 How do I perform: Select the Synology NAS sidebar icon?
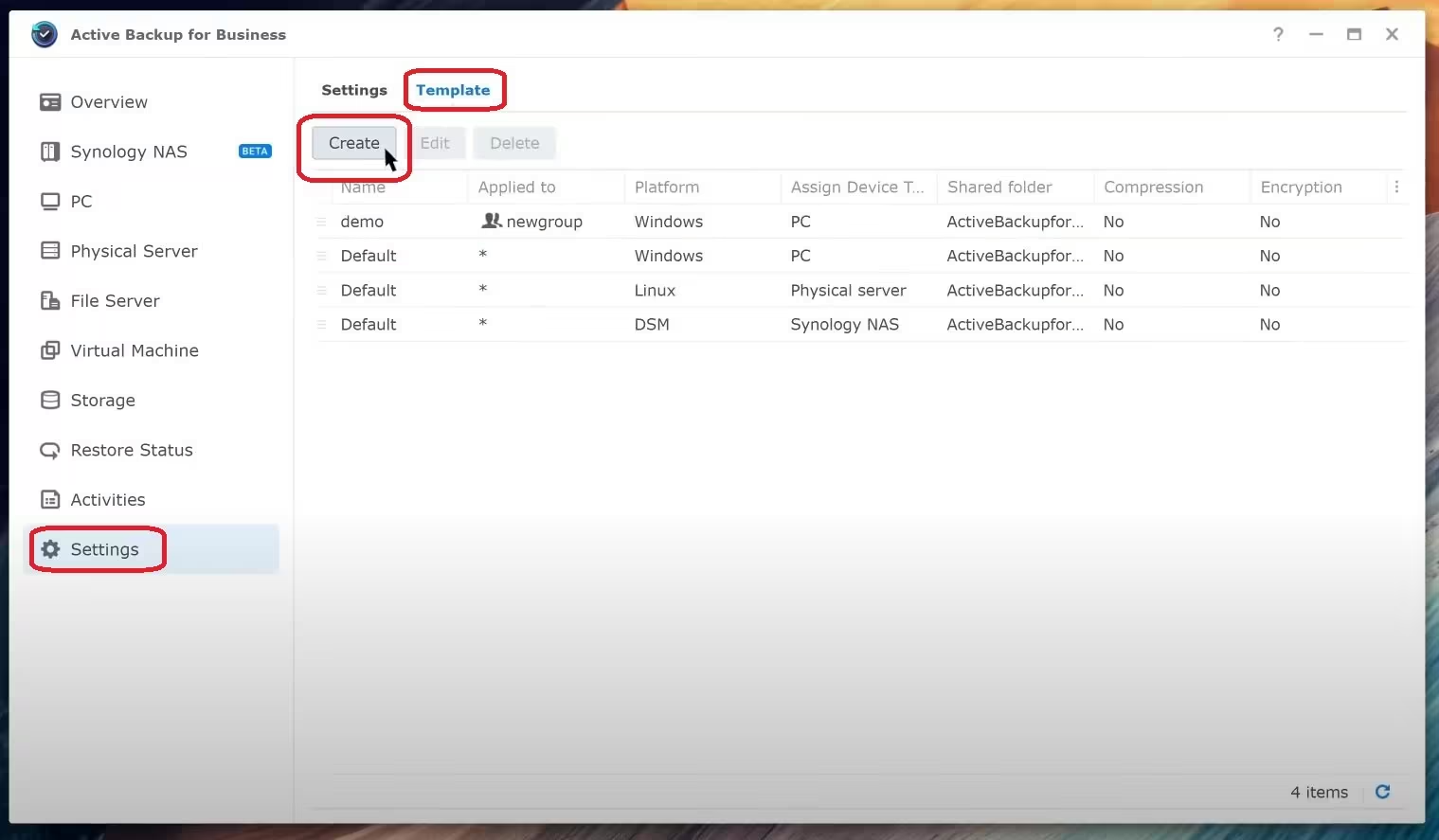[x=50, y=152]
